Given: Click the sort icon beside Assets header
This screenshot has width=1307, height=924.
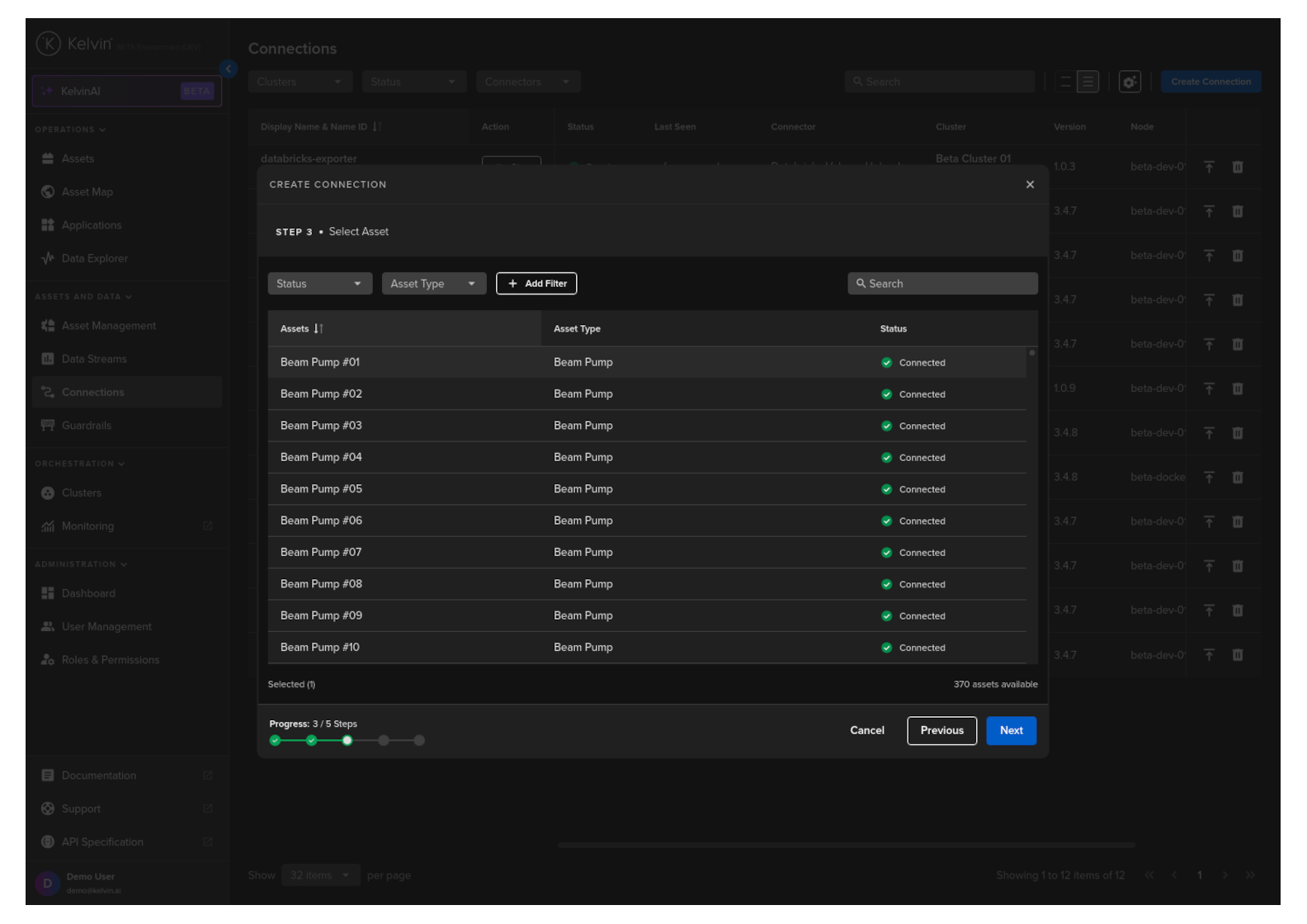Looking at the screenshot, I should (x=318, y=328).
